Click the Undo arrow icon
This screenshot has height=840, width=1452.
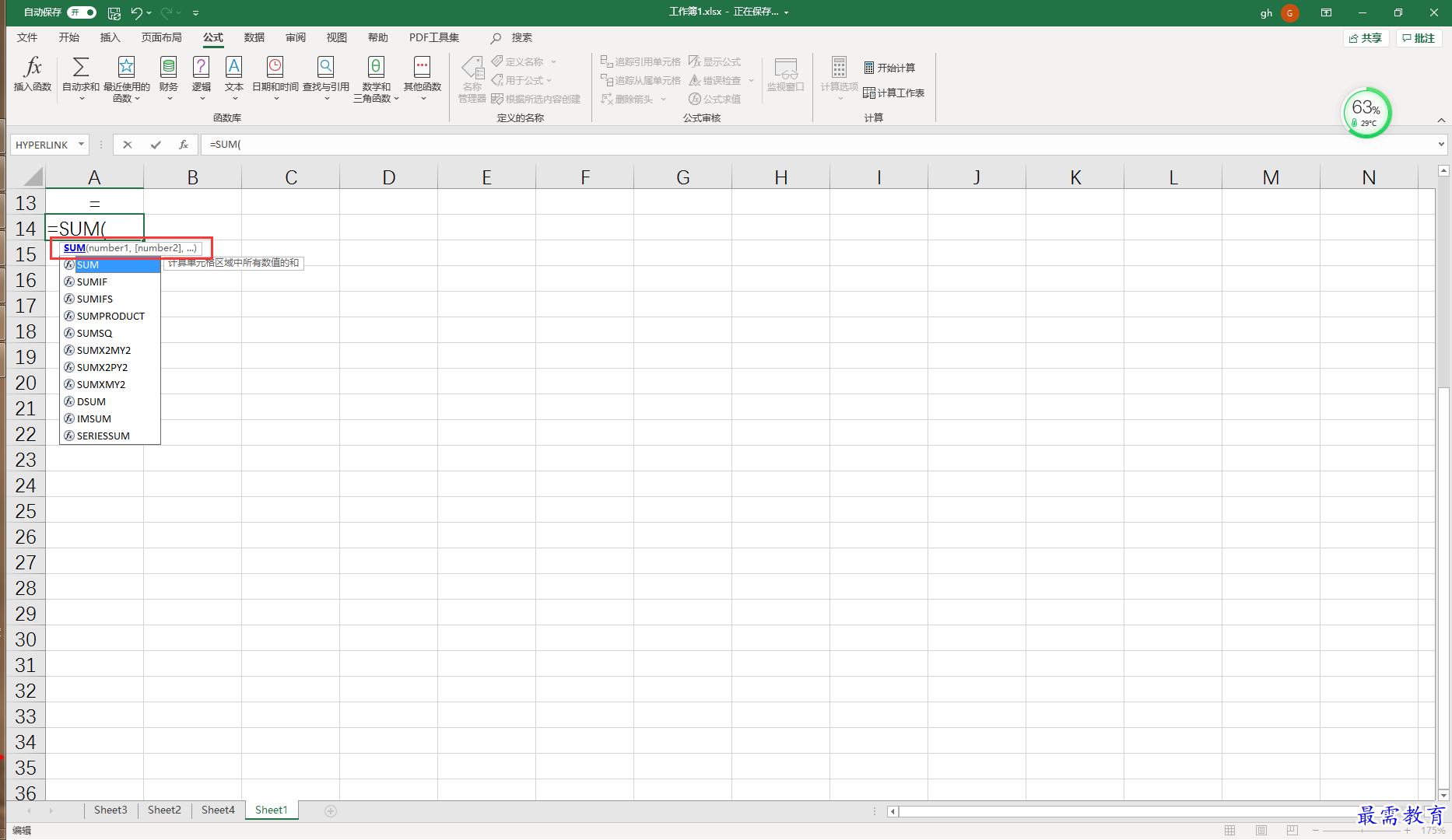coord(136,12)
